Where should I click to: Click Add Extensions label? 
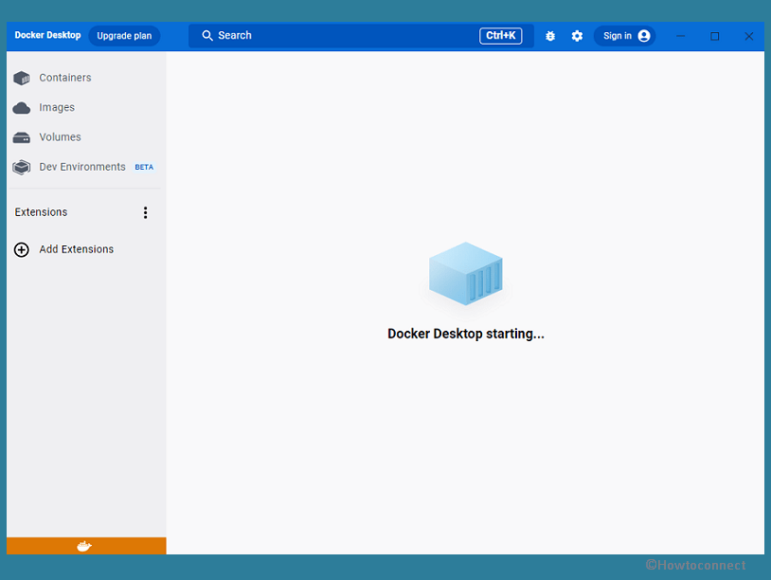pyautogui.click(x=76, y=249)
